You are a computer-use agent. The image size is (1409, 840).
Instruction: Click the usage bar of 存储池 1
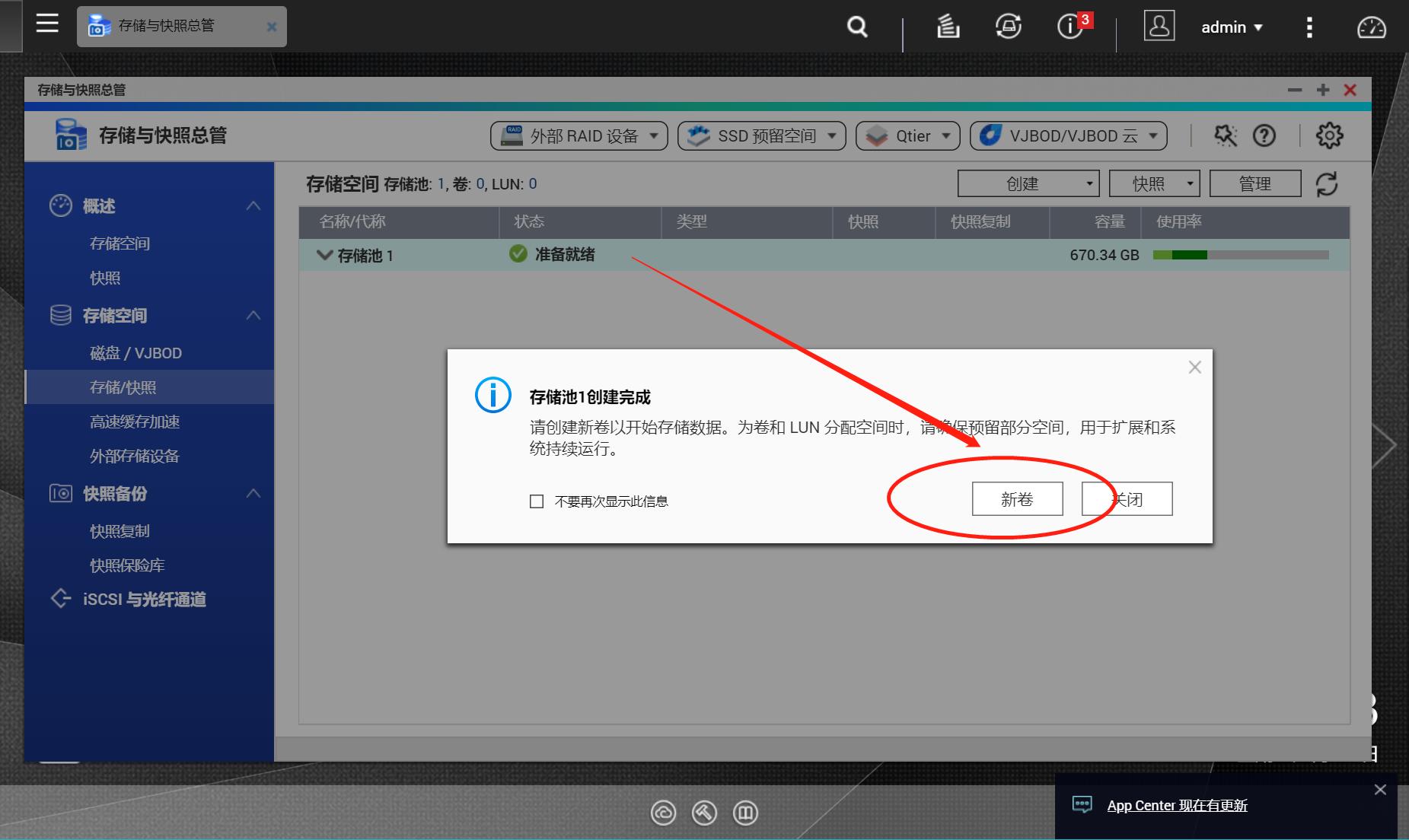click(x=1241, y=254)
